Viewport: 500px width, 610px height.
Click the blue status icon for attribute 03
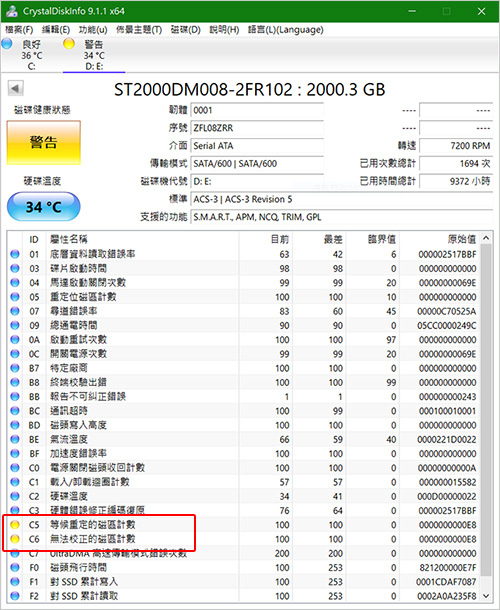[x=15, y=268]
